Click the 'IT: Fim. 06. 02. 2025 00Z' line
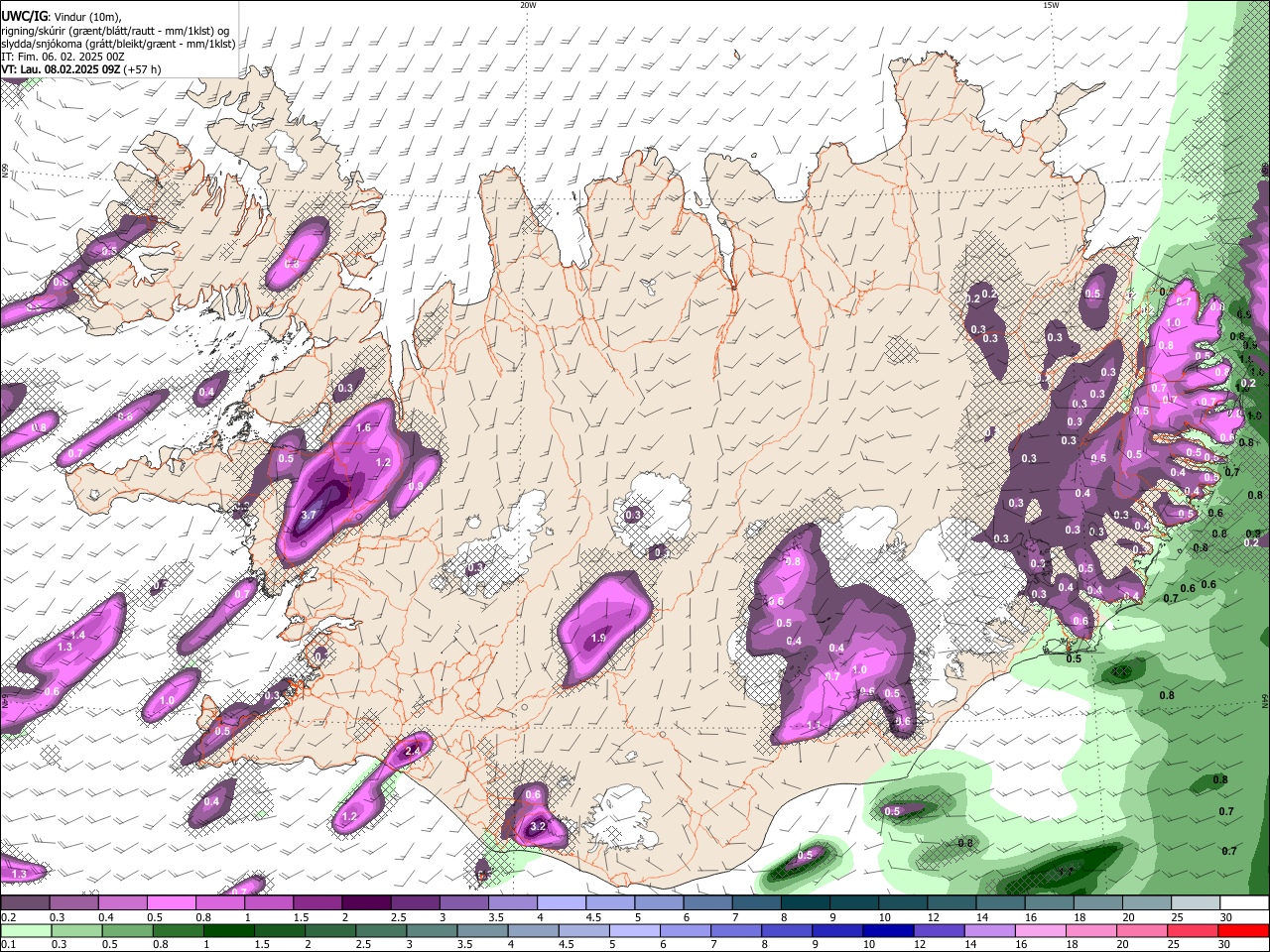Screen dimensions: 1270x952 click(62, 57)
